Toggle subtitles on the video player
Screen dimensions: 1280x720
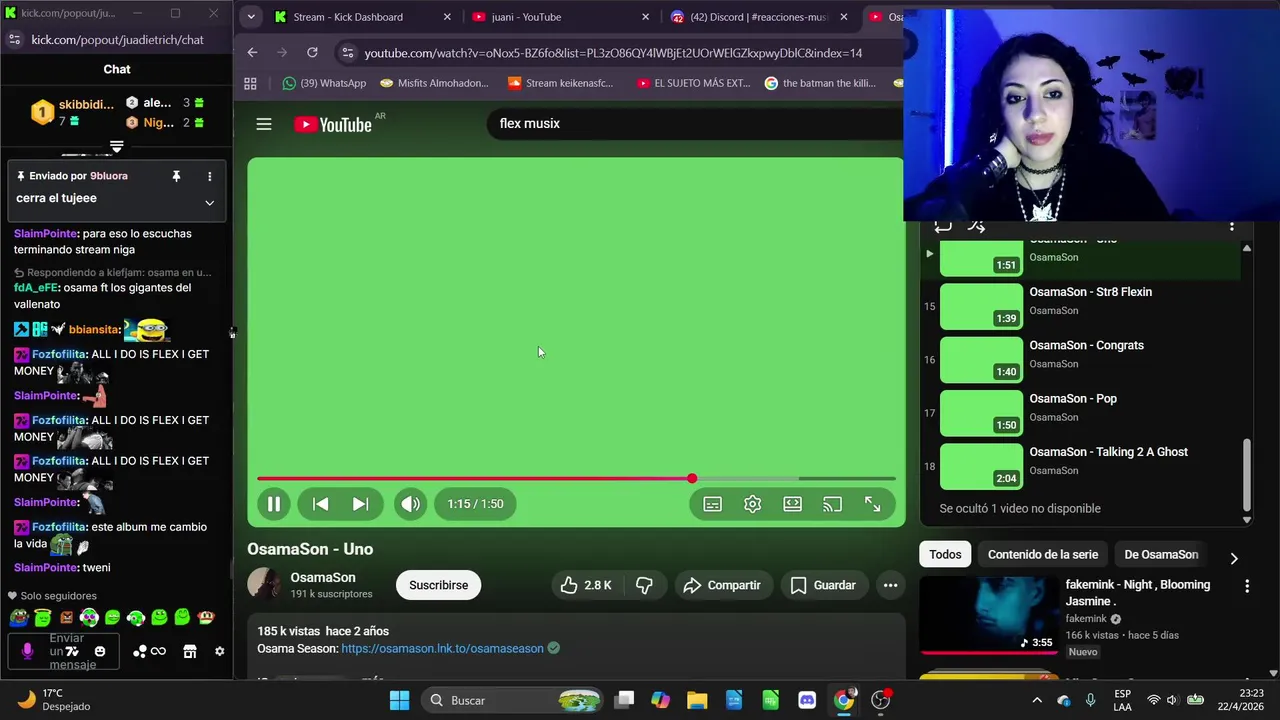click(713, 504)
